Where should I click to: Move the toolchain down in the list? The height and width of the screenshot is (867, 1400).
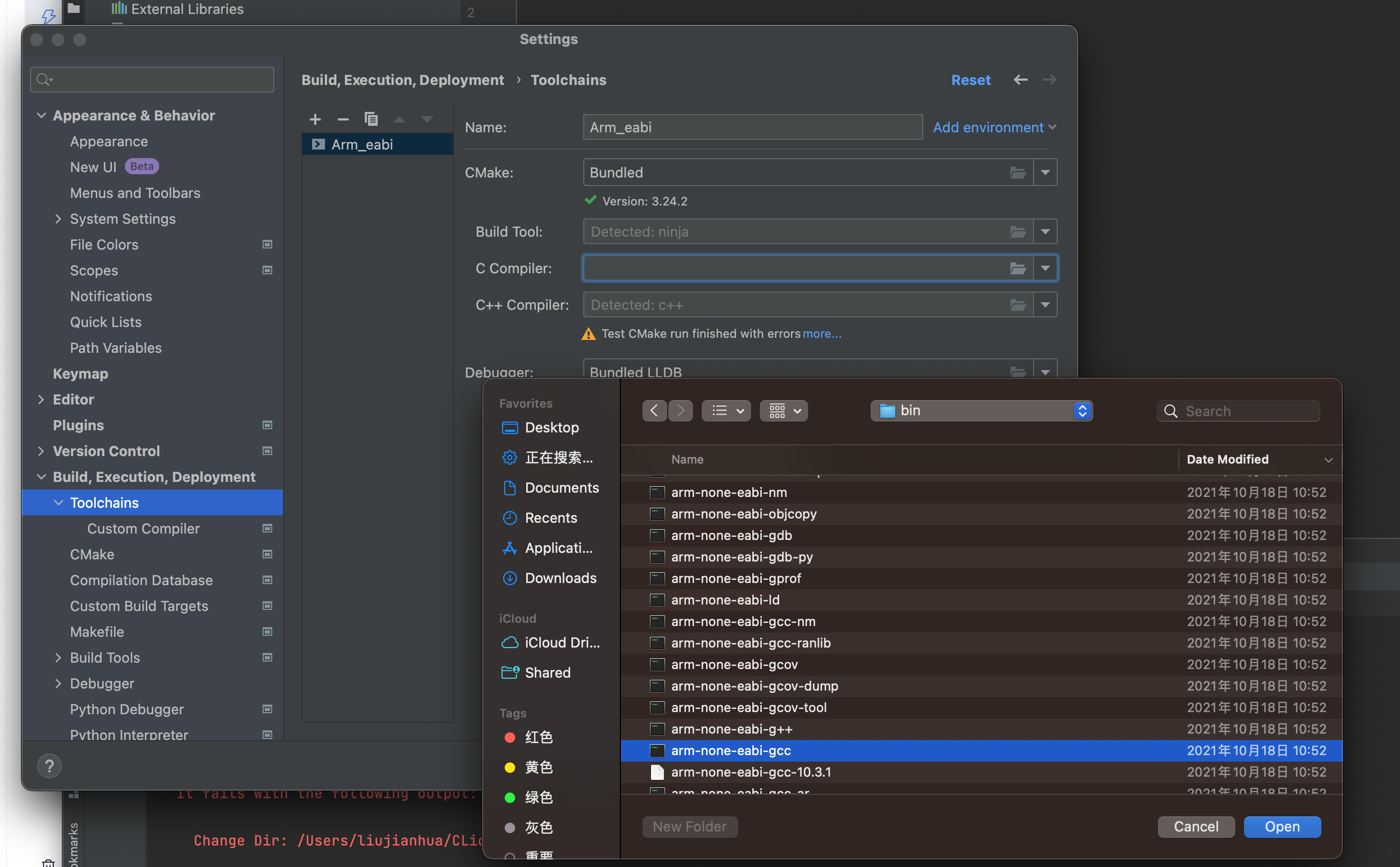(427, 119)
